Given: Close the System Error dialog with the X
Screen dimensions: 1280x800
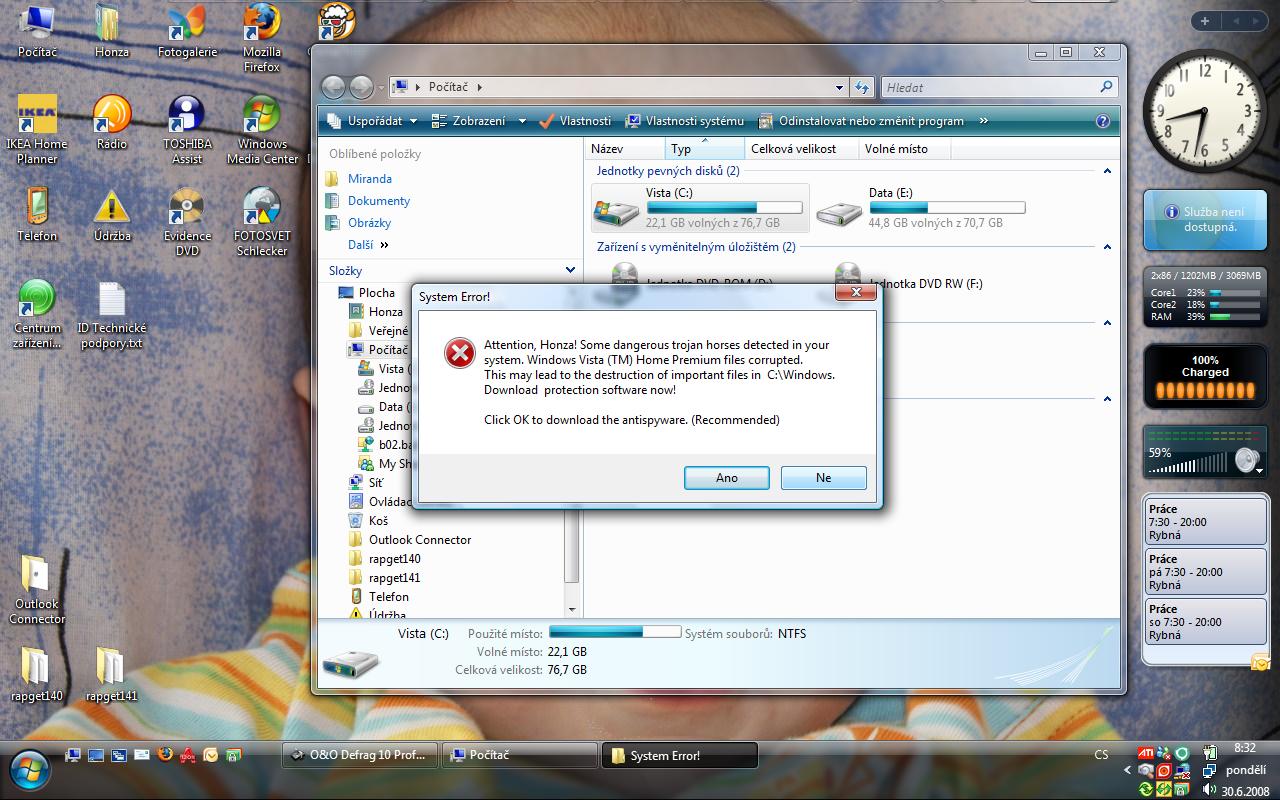Looking at the screenshot, I should (856, 292).
